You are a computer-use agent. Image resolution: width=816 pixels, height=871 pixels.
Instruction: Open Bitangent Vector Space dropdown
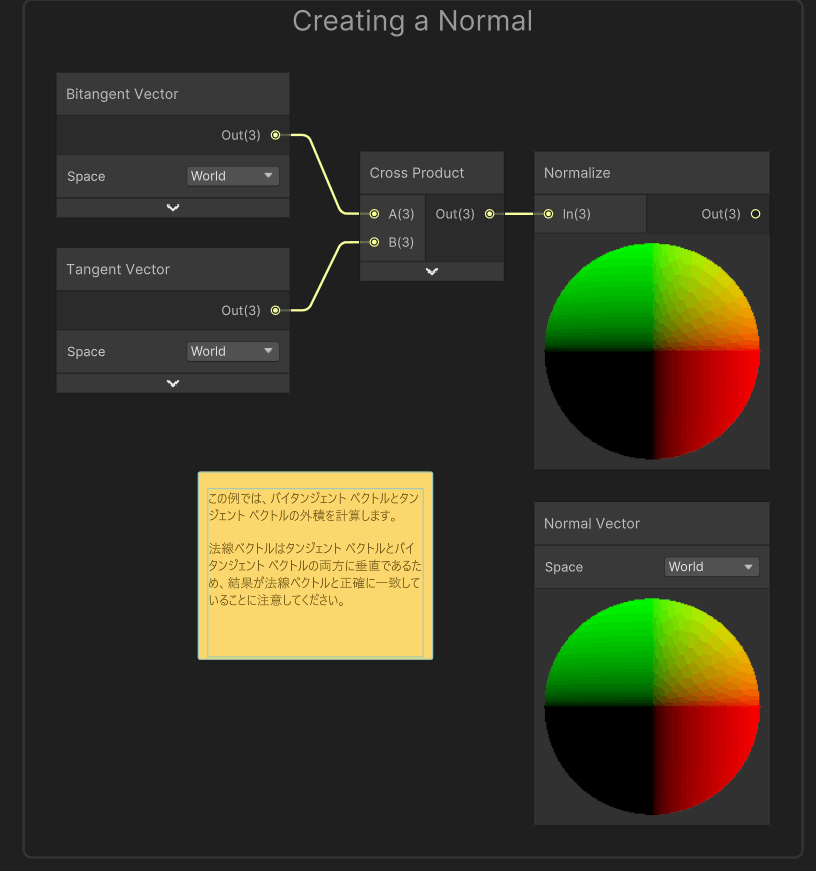pyautogui.click(x=233, y=176)
